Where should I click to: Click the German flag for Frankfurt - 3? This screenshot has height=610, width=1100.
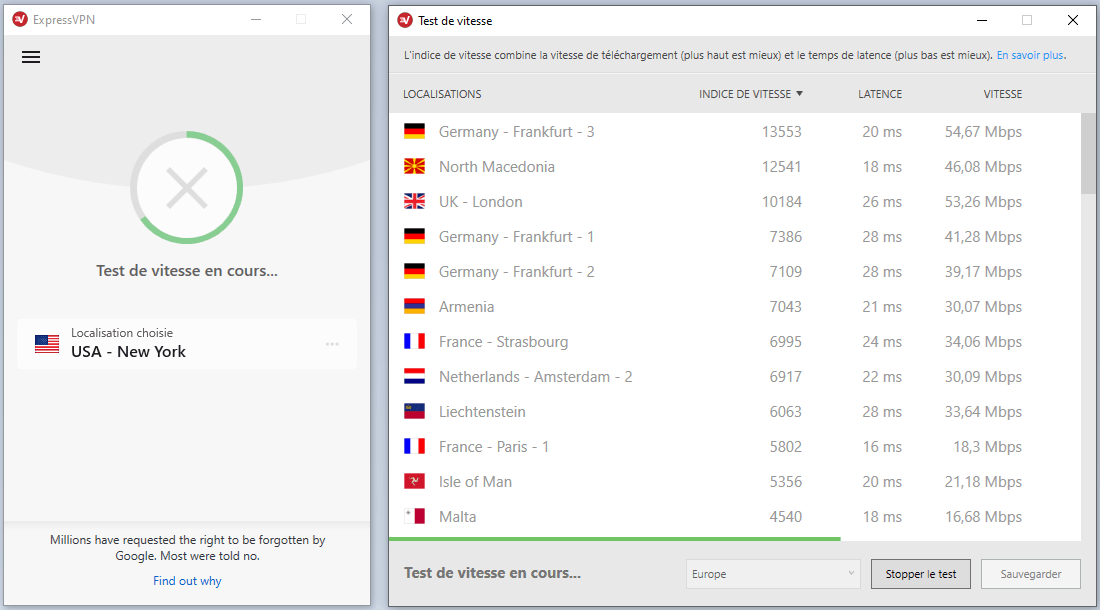click(415, 131)
